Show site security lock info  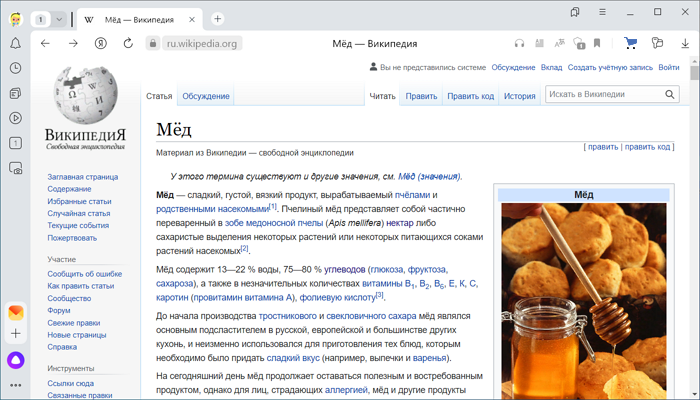(153, 43)
